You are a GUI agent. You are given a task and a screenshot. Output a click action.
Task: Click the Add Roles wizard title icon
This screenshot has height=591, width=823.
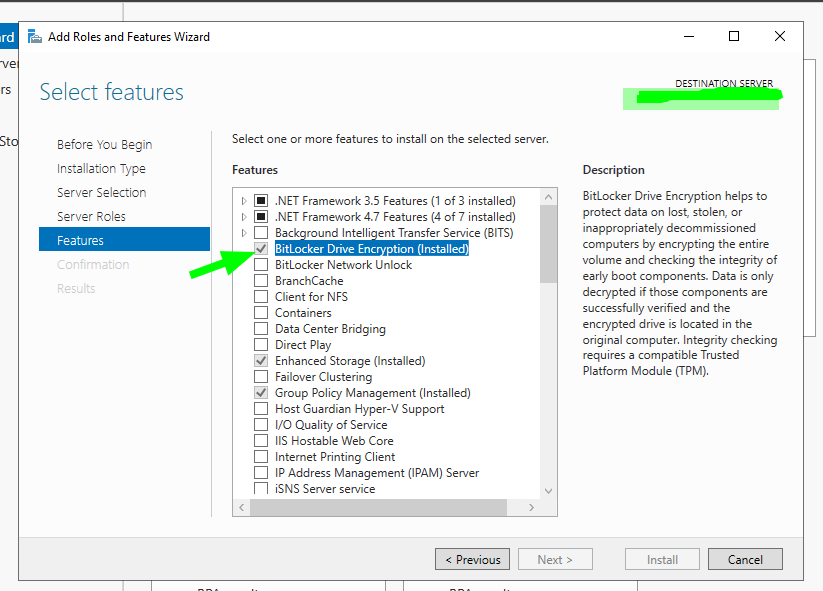point(35,37)
